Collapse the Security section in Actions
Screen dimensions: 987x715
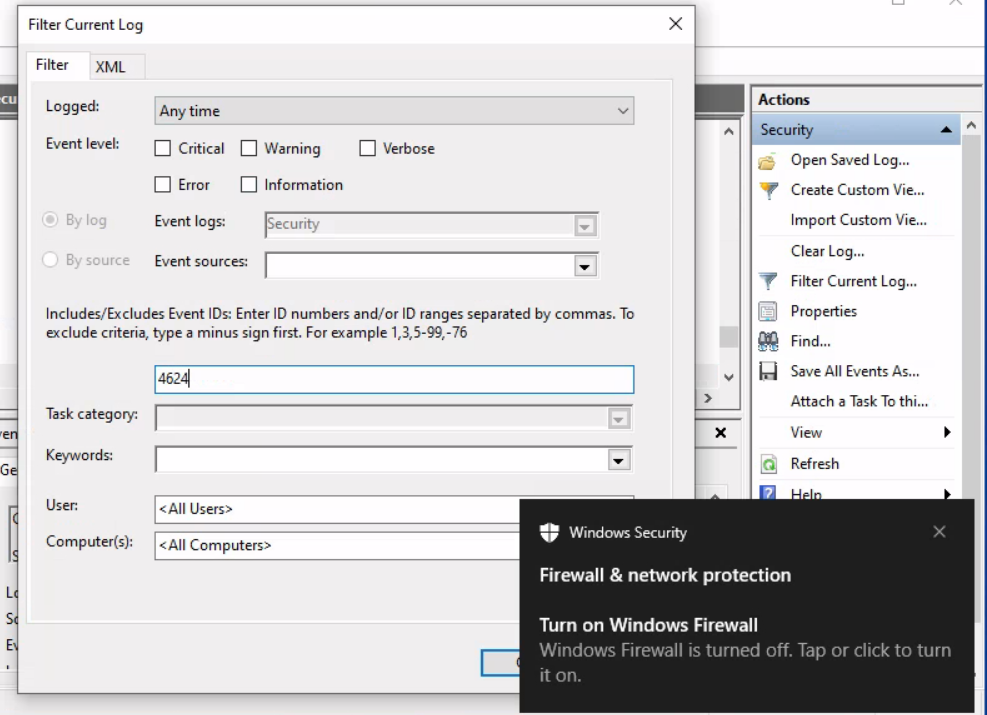tap(945, 130)
